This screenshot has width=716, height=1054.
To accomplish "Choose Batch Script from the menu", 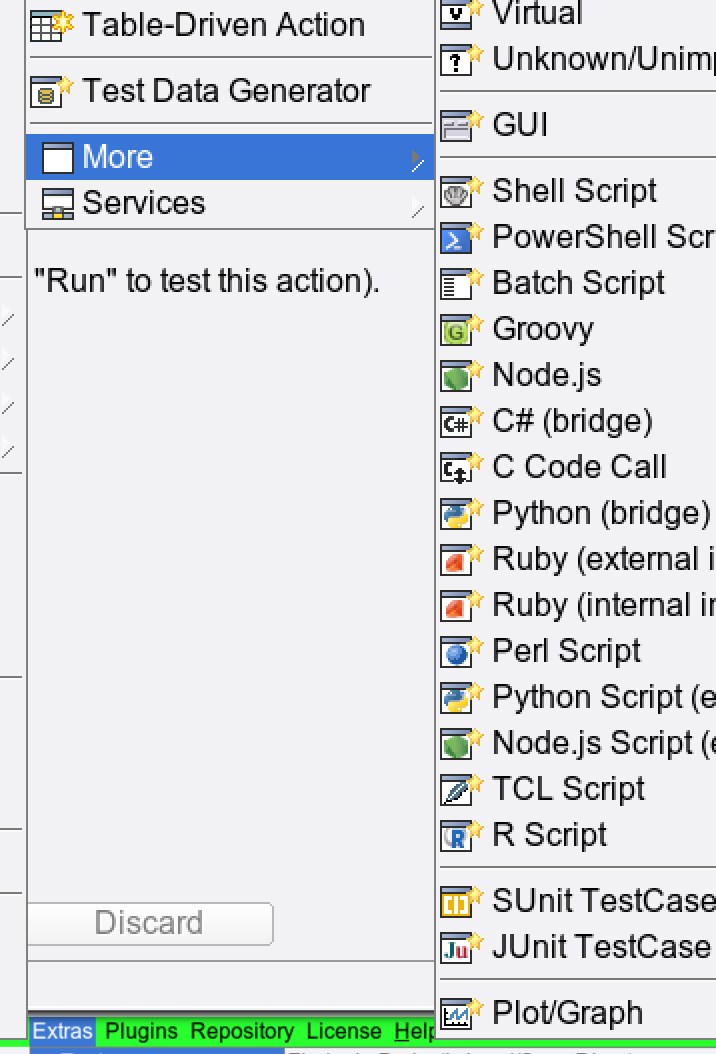I will pos(578,283).
